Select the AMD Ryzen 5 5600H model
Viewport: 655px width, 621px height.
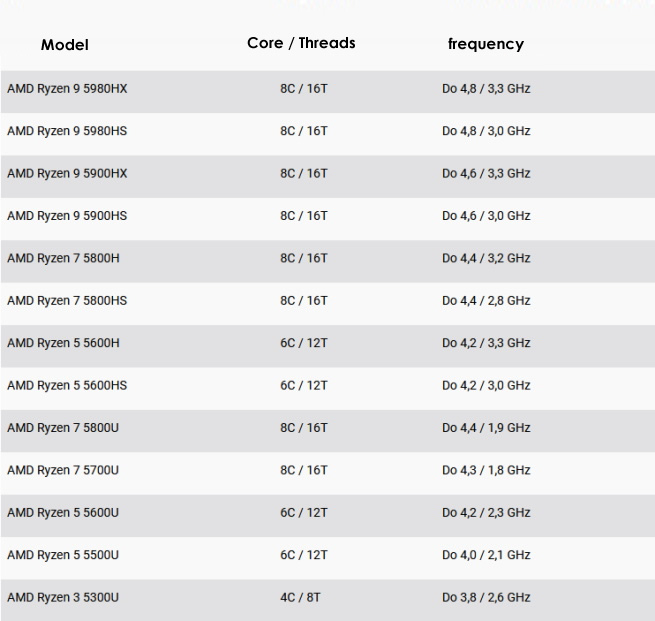click(63, 343)
